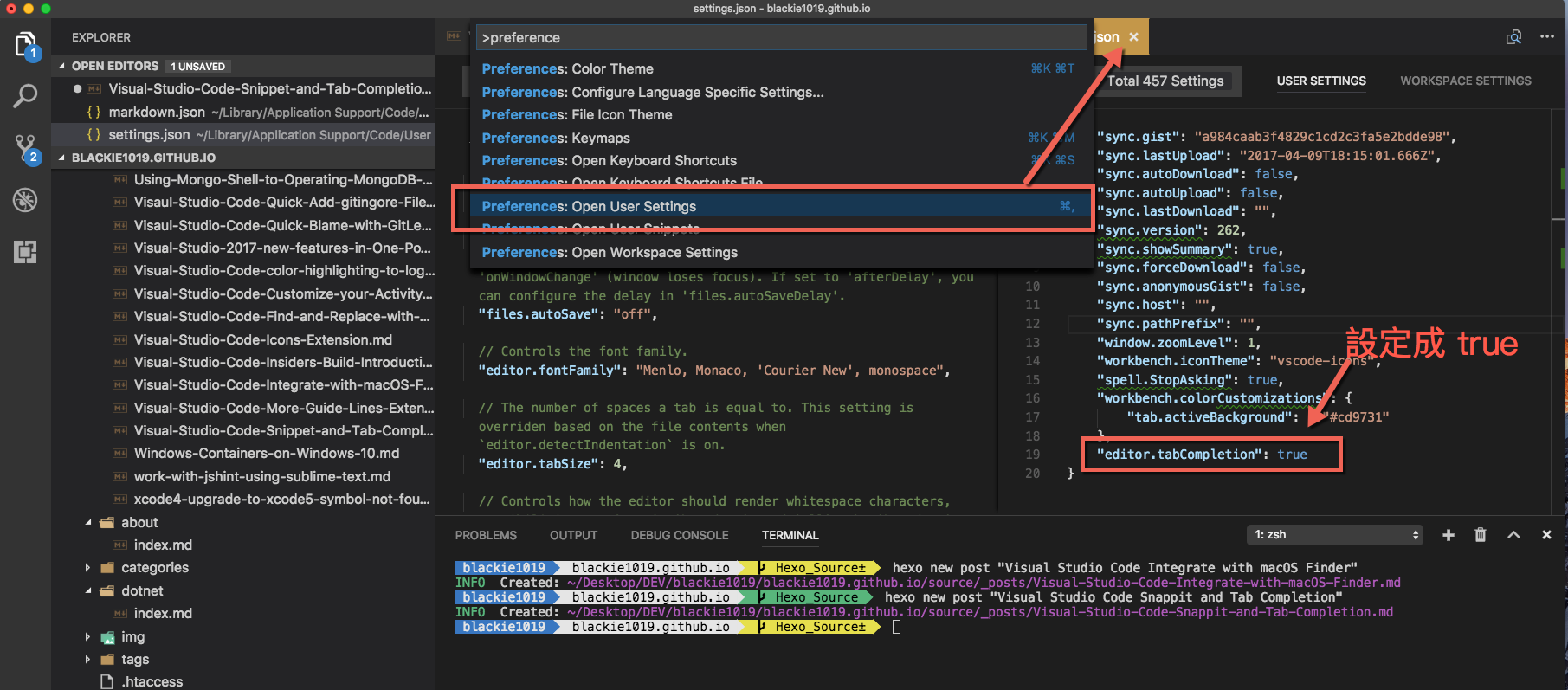This screenshot has height=690, width=1568.
Task: Open the Search view icon
Action: click(25, 96)
